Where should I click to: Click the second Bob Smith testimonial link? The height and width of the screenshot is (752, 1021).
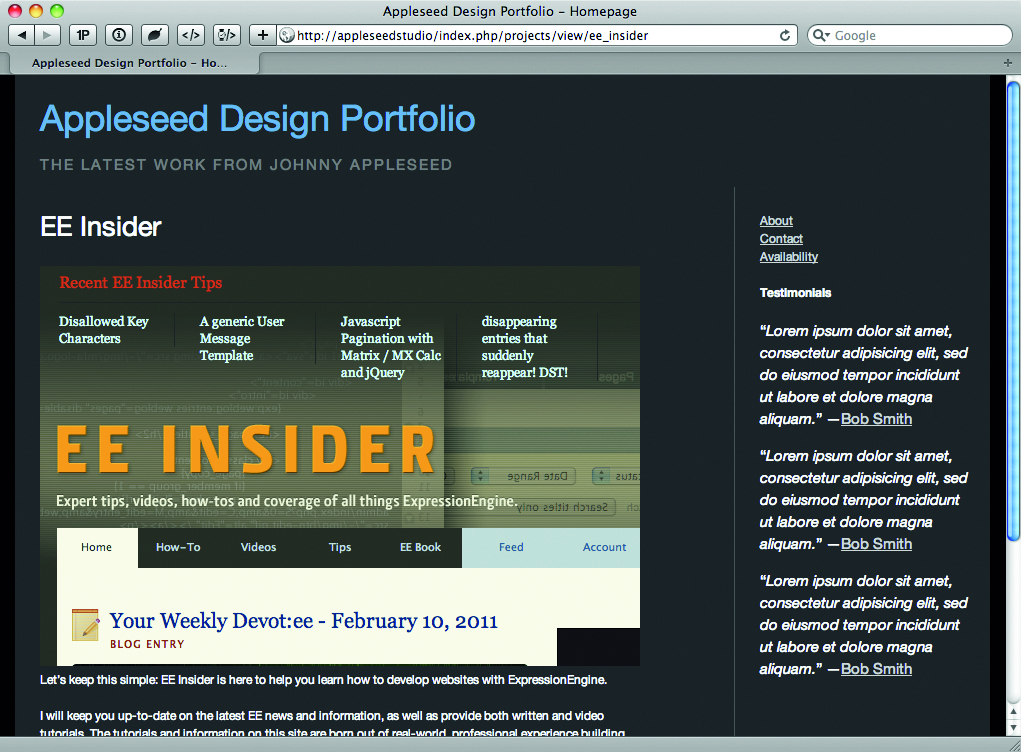tap(876, 544)
